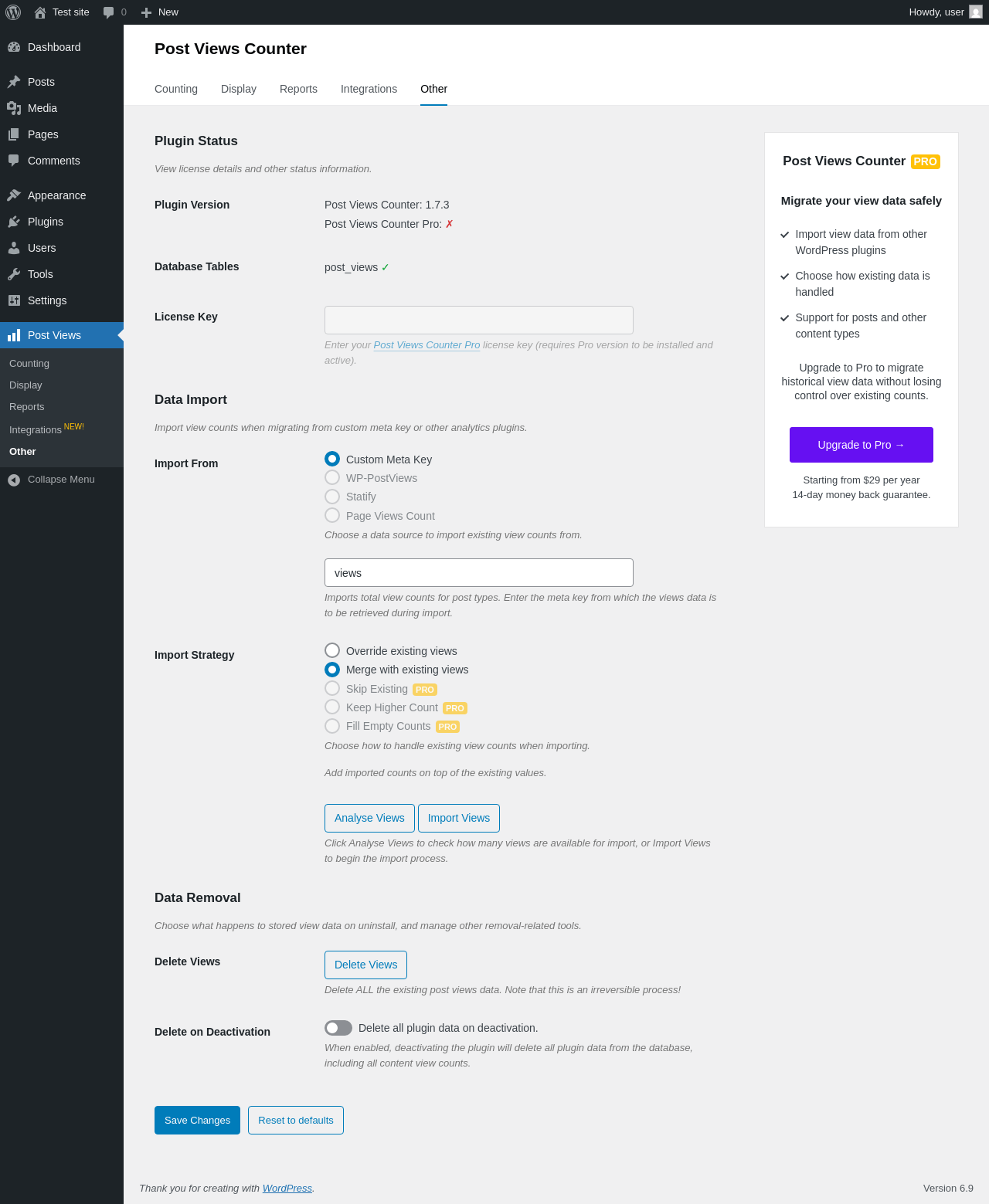
Task: Click the red cross beside Post Views Counter Pro
Action: pyautogui.click(x=449, y=224)
